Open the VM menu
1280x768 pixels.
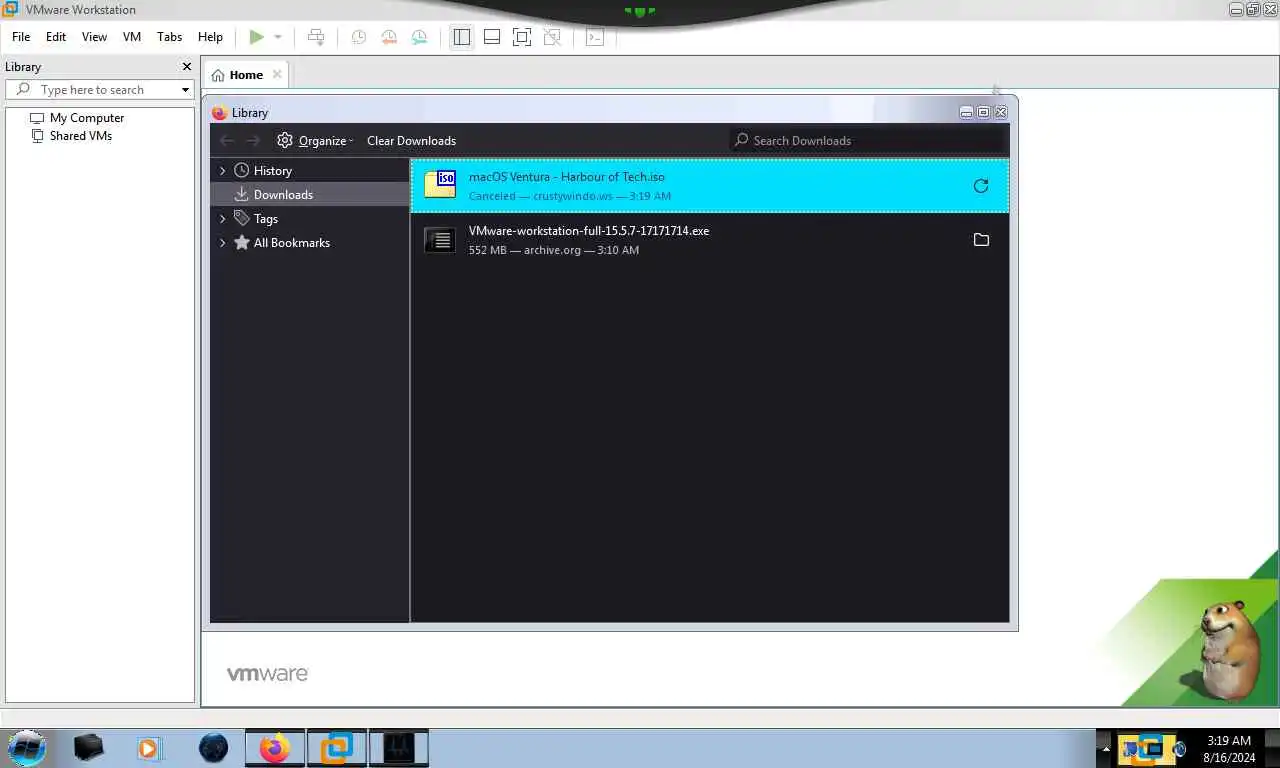click(132, 37)
